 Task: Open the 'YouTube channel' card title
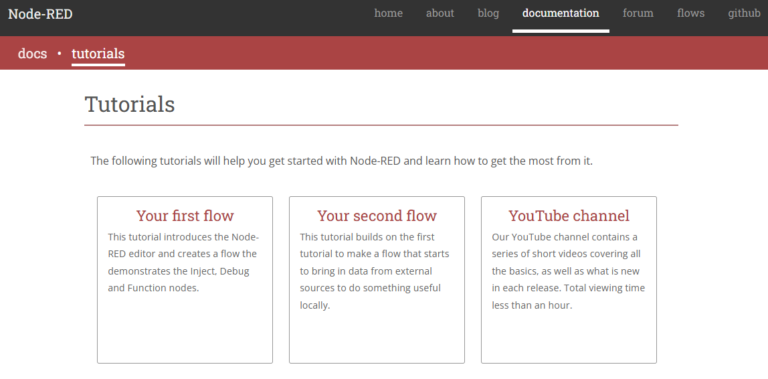pyautogui.click(x=569, y=215)
